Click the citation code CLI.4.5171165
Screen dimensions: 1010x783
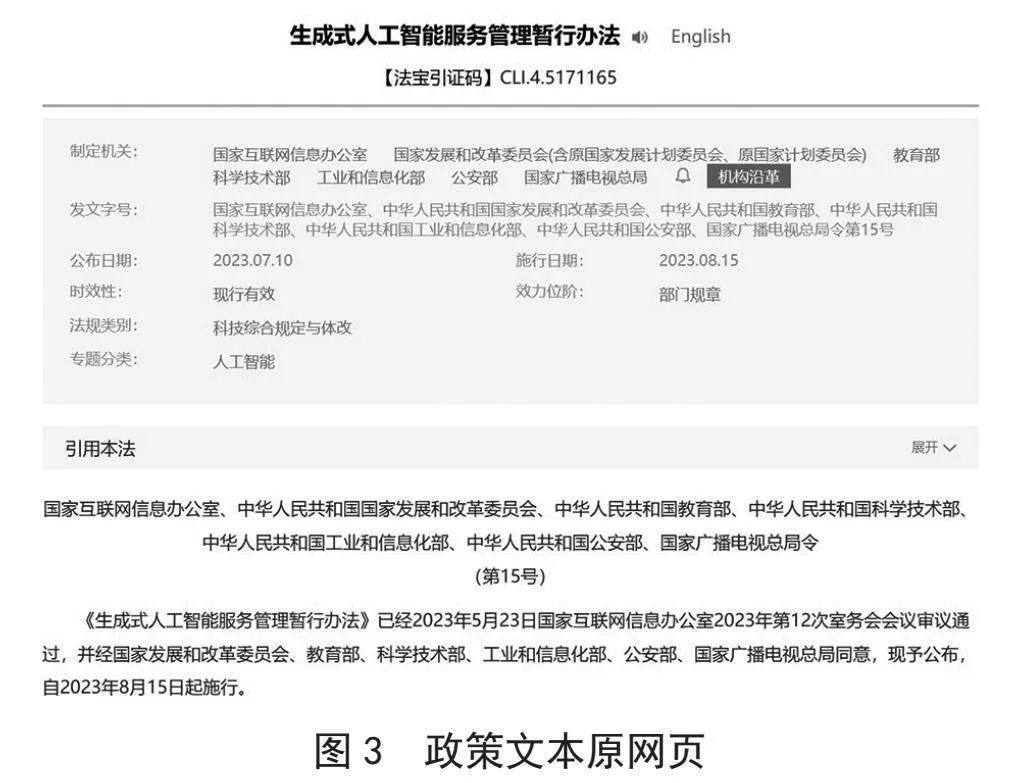[558, 78]
